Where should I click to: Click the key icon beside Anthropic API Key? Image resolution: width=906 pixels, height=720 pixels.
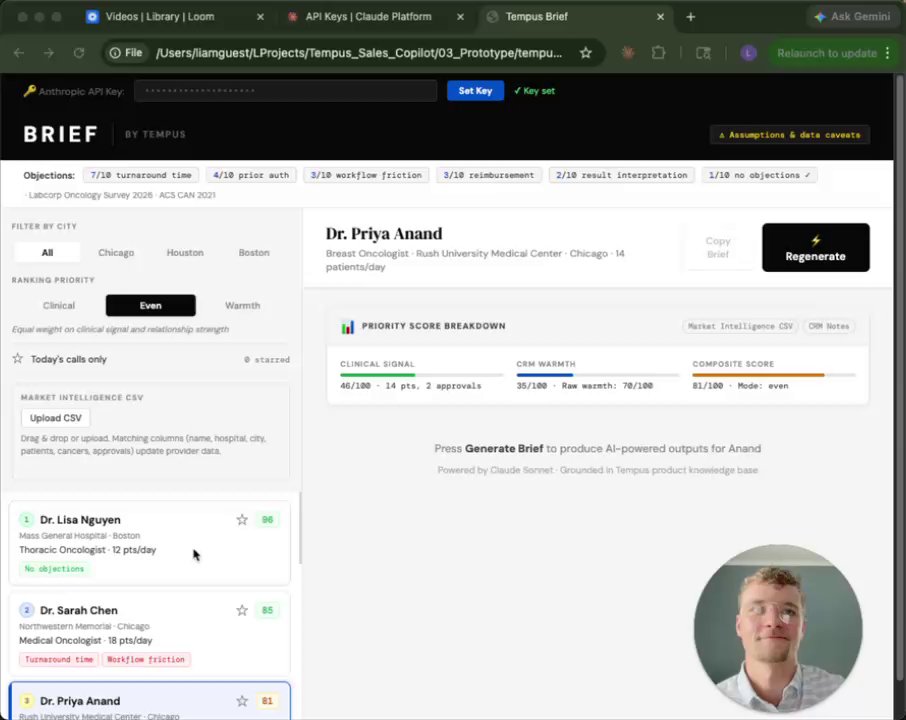(x=29, y=91)
